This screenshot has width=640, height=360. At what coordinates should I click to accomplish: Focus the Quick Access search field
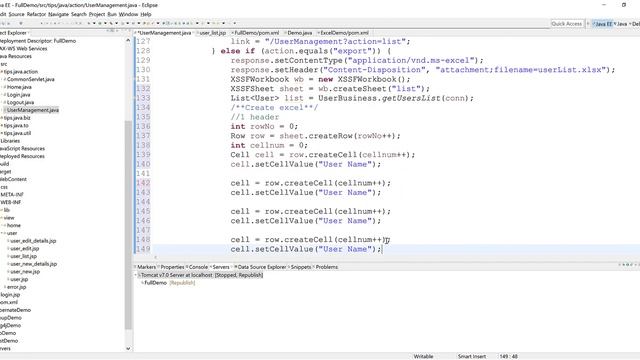567,24
